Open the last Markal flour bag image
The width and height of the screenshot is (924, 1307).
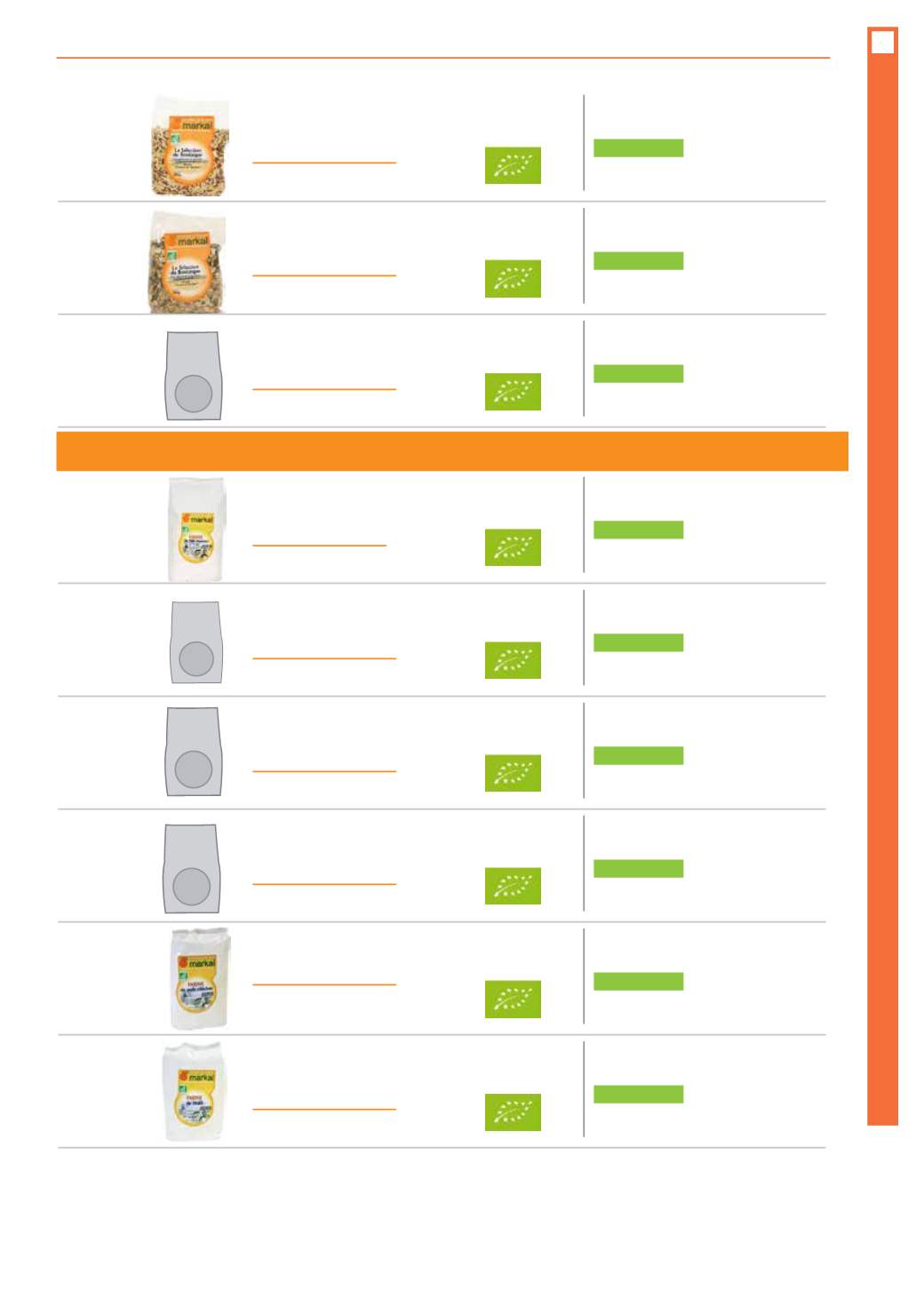coord(195,1092)
